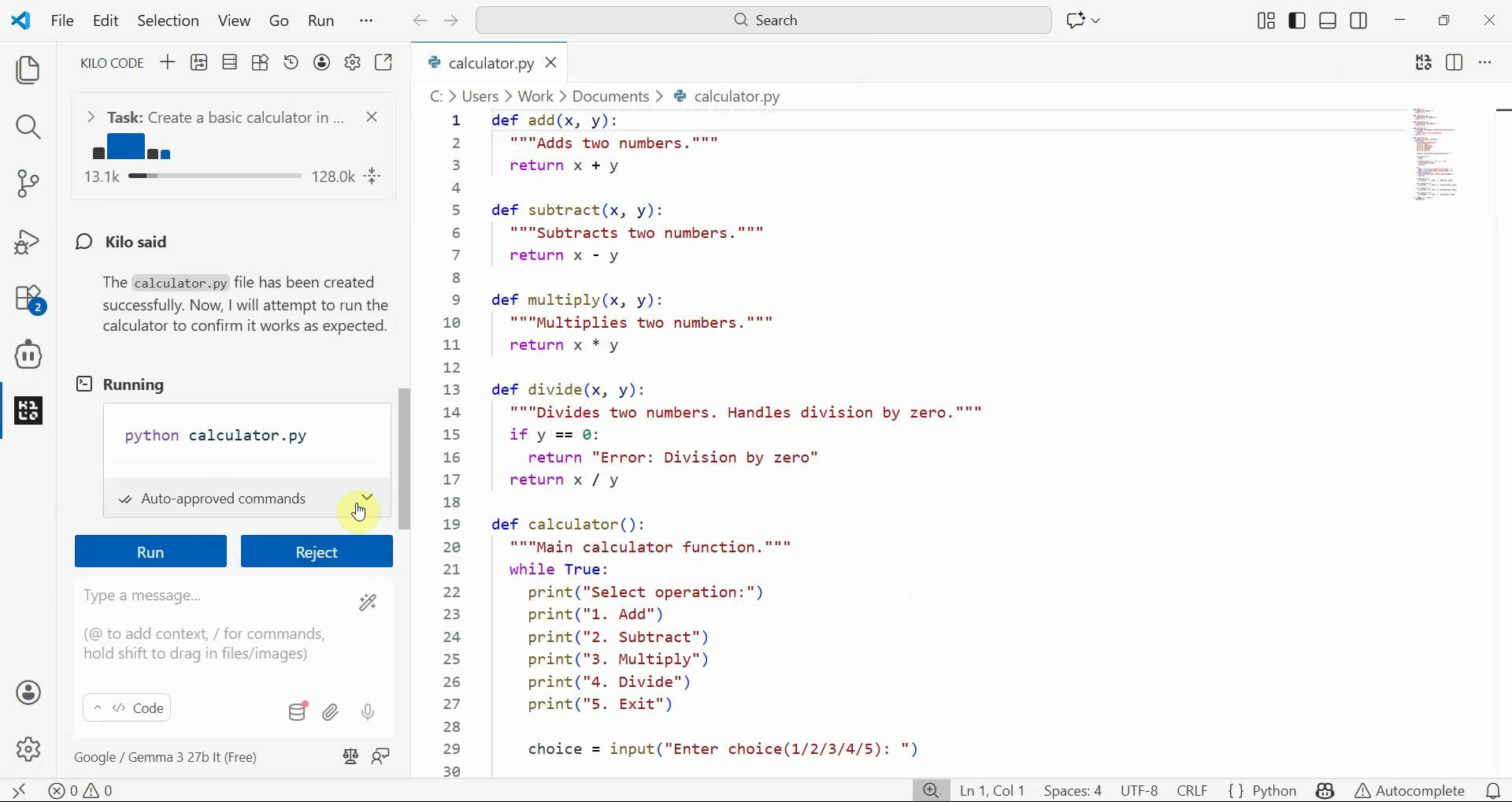The image size is (1512, 802).
Task: Toggle the bottom panel visibility
Action: (x=1328, y=20)
